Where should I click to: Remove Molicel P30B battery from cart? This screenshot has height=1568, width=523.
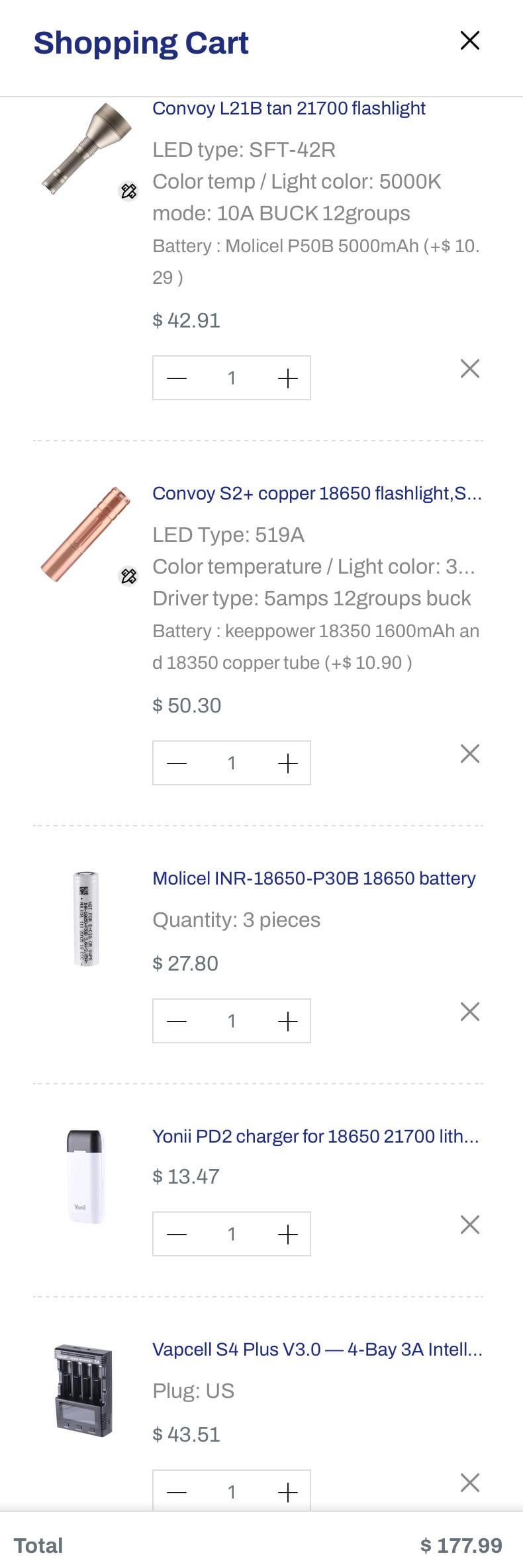tap(469, 1012)
